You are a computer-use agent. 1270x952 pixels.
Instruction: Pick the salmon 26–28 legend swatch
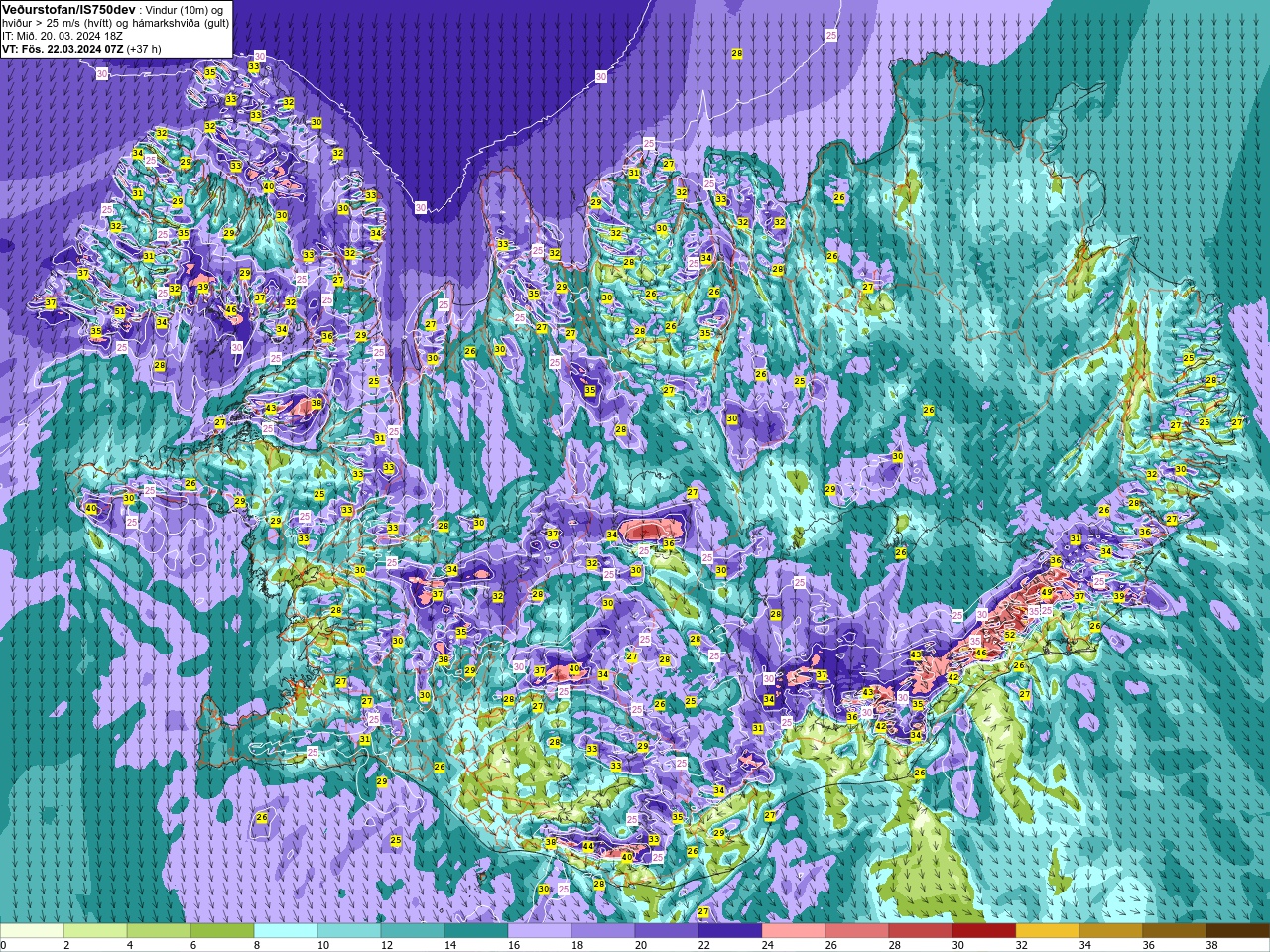coord(857,931)
